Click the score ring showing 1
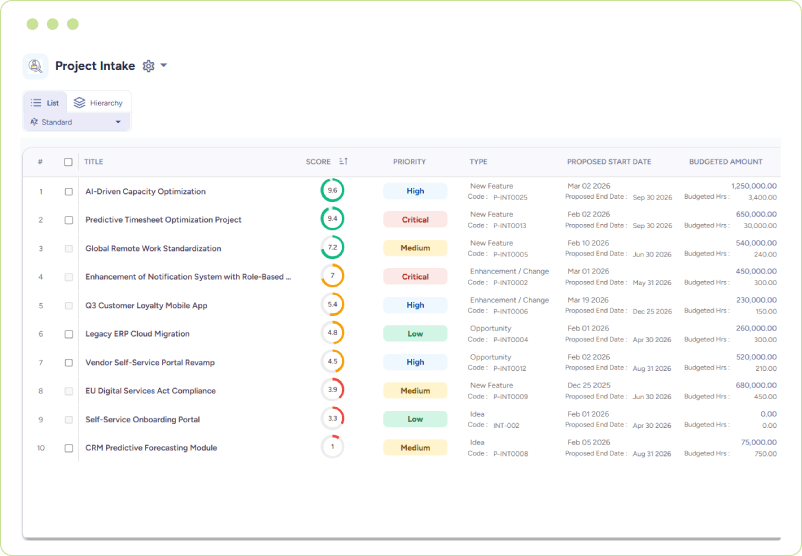Viewport: 802px width, 556px height. pyautogui.click(x=332, y=447)
